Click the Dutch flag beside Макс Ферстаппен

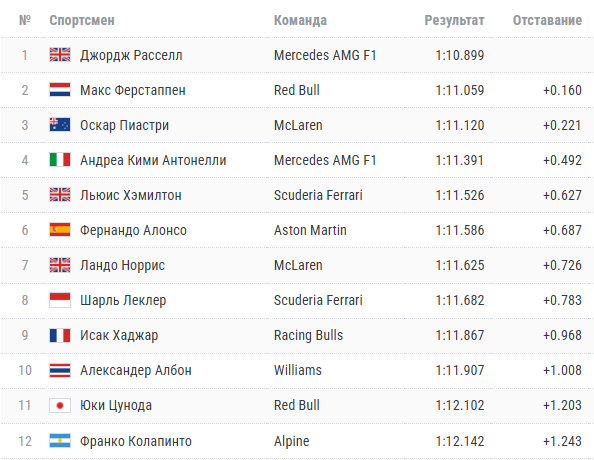[60, 90]
